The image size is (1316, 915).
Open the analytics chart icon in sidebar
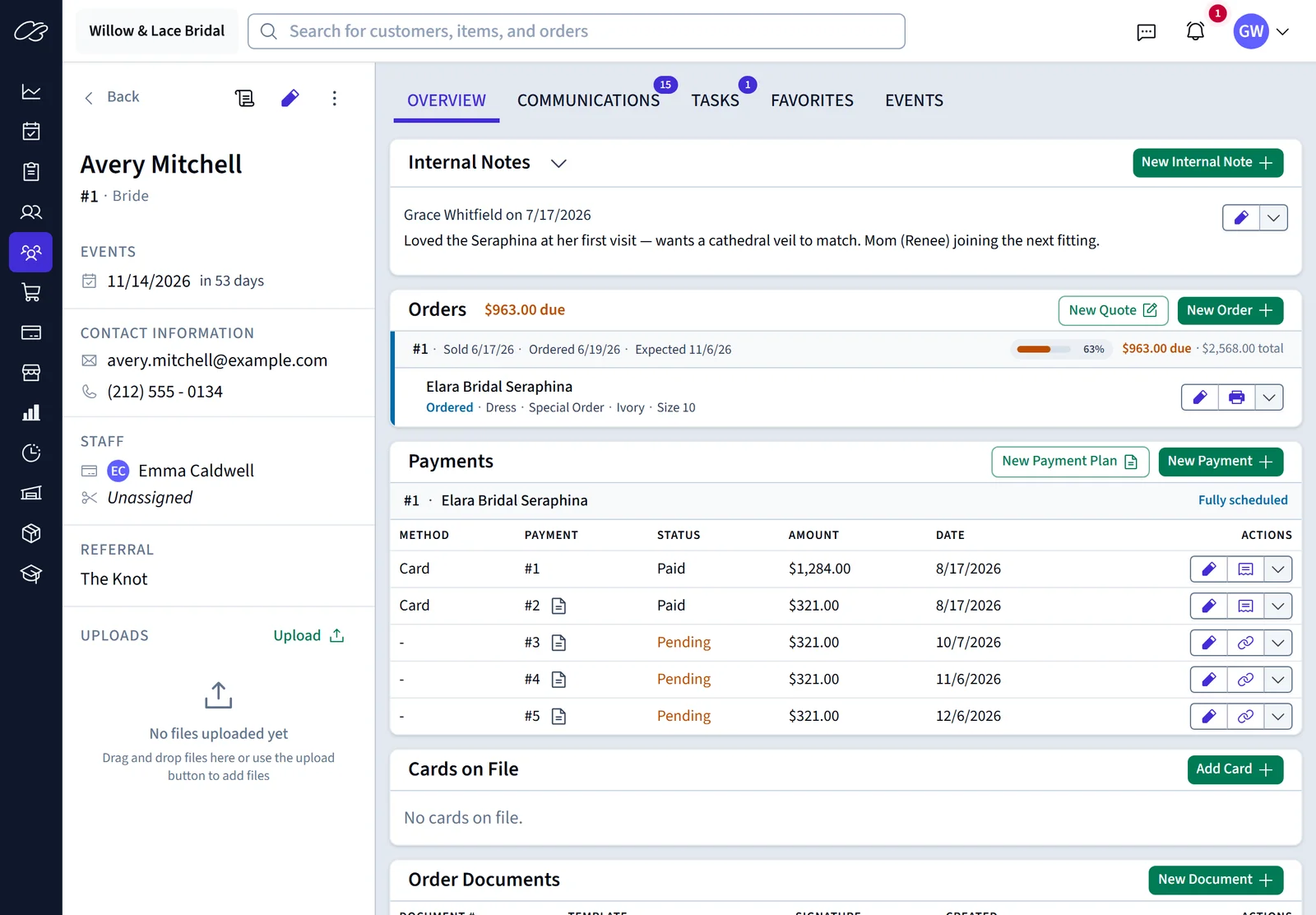click(31, 91)
